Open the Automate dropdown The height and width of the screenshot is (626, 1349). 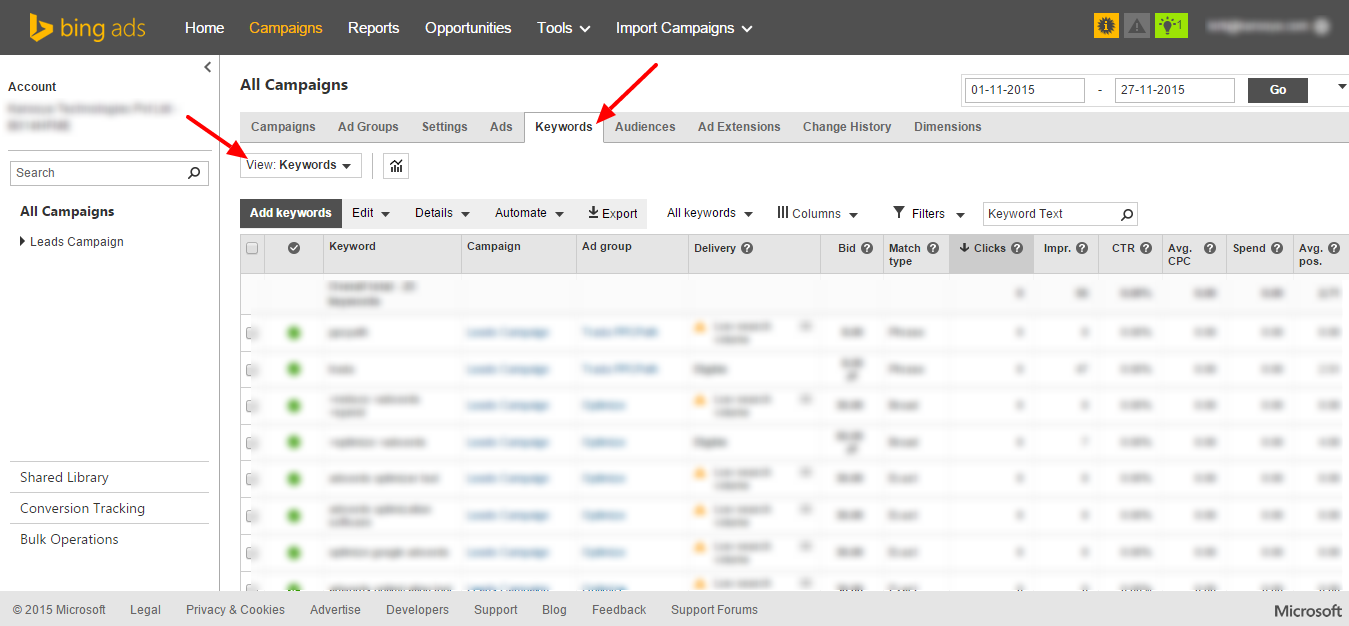click(529, 213)
